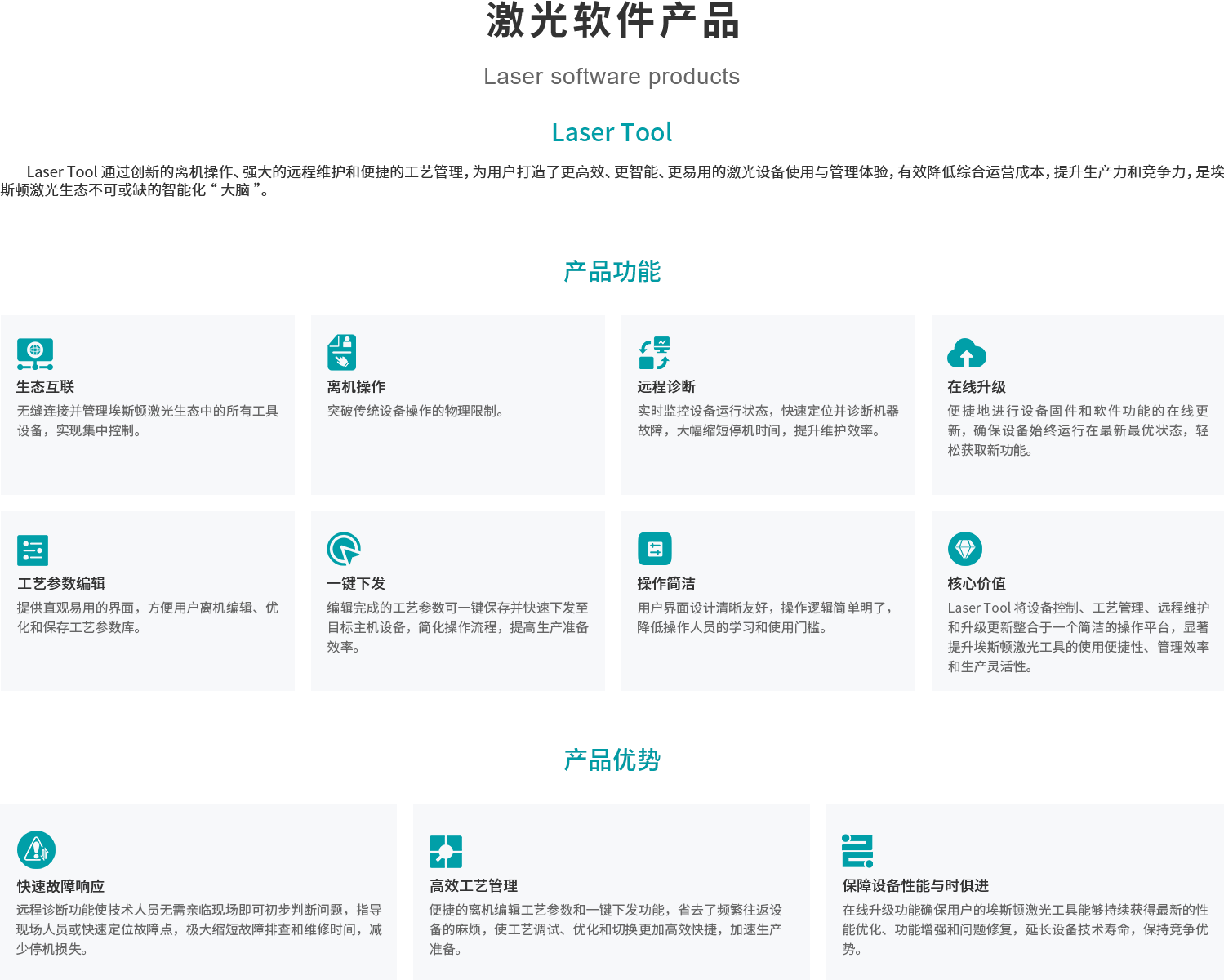
Task: Click the 产品功能 section title
Action: [612, 271]
